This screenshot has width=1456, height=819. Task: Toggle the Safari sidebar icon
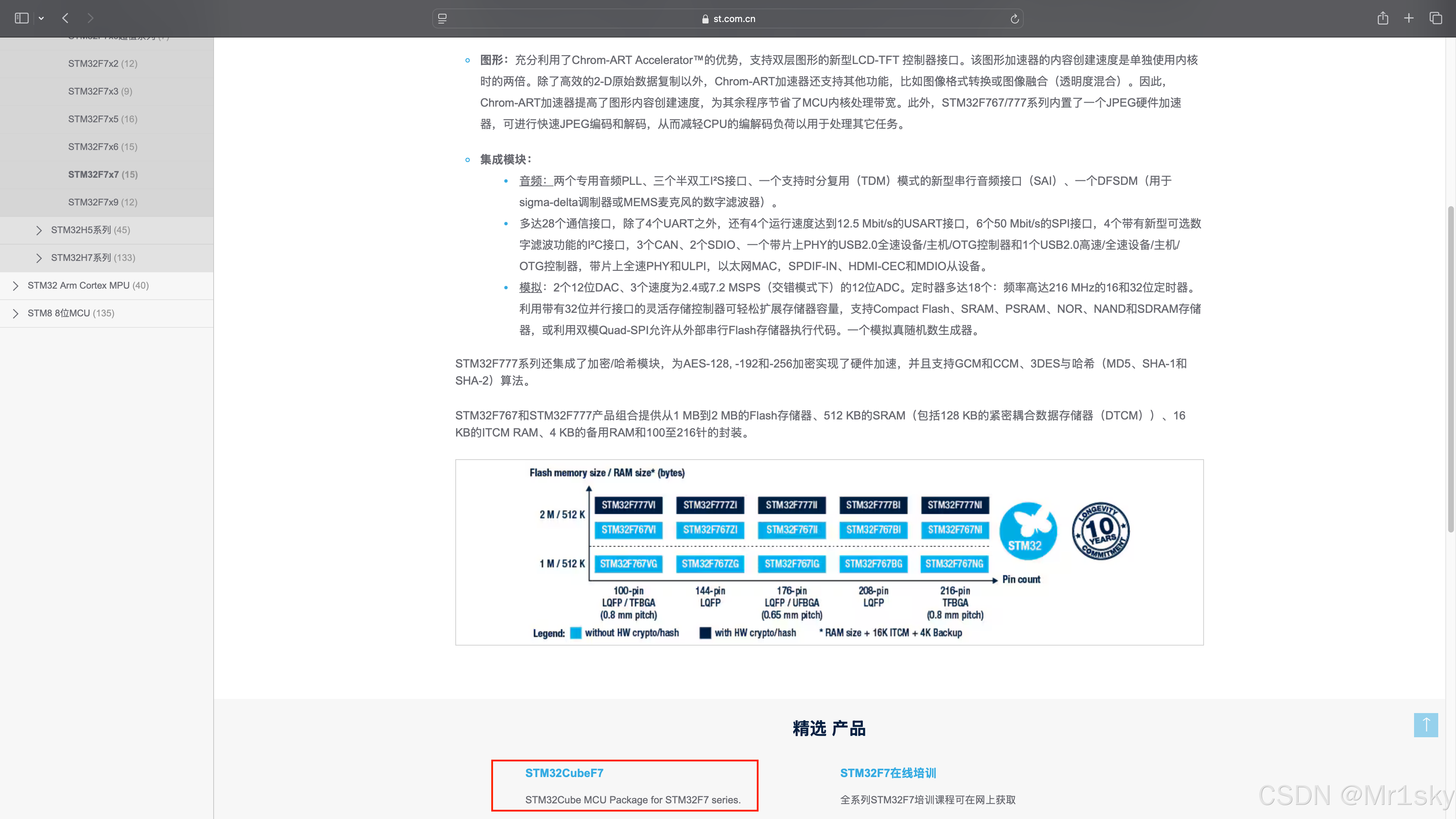[21, 18]
